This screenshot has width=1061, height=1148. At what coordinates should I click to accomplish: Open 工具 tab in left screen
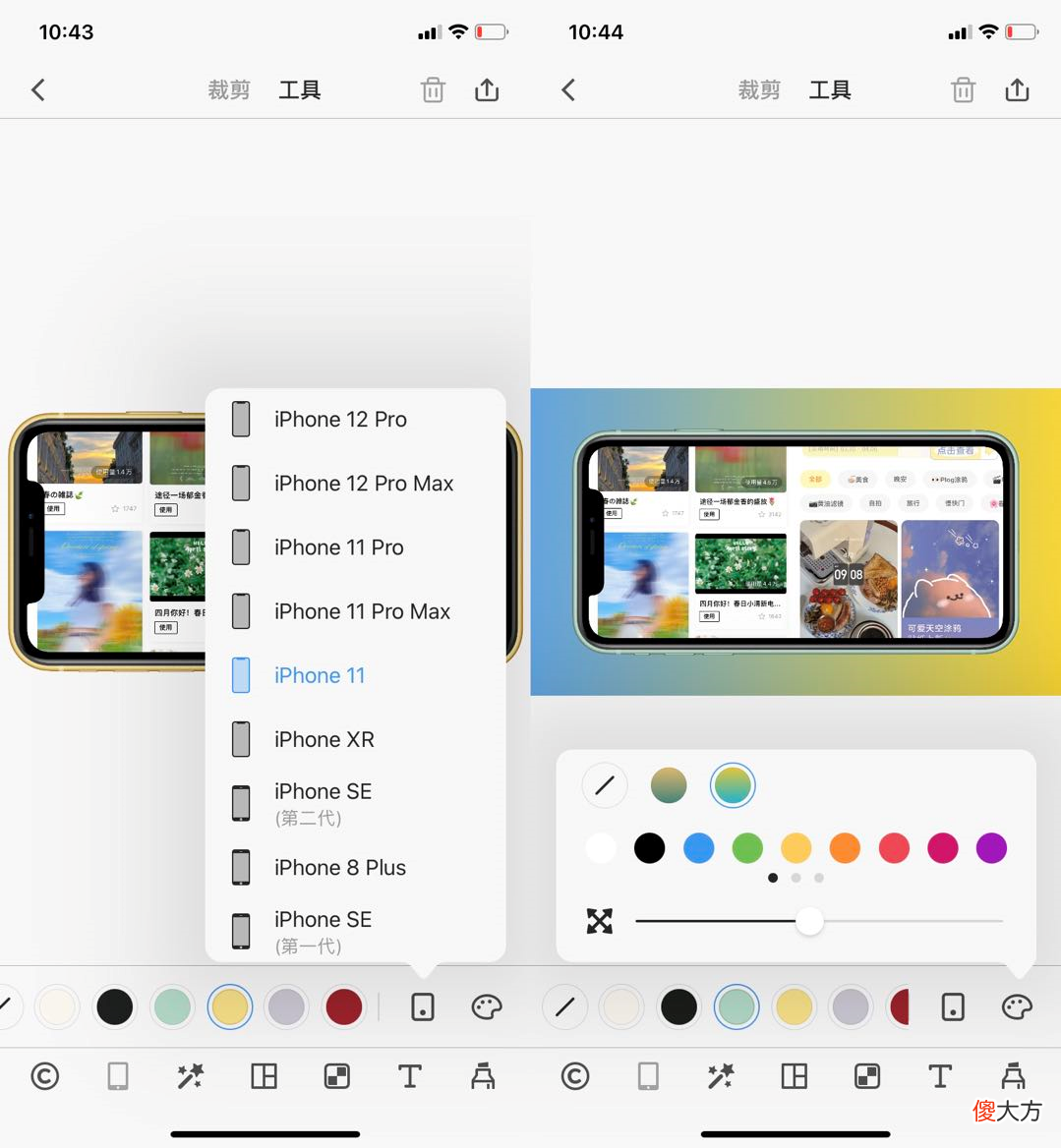tap(300, 90)
